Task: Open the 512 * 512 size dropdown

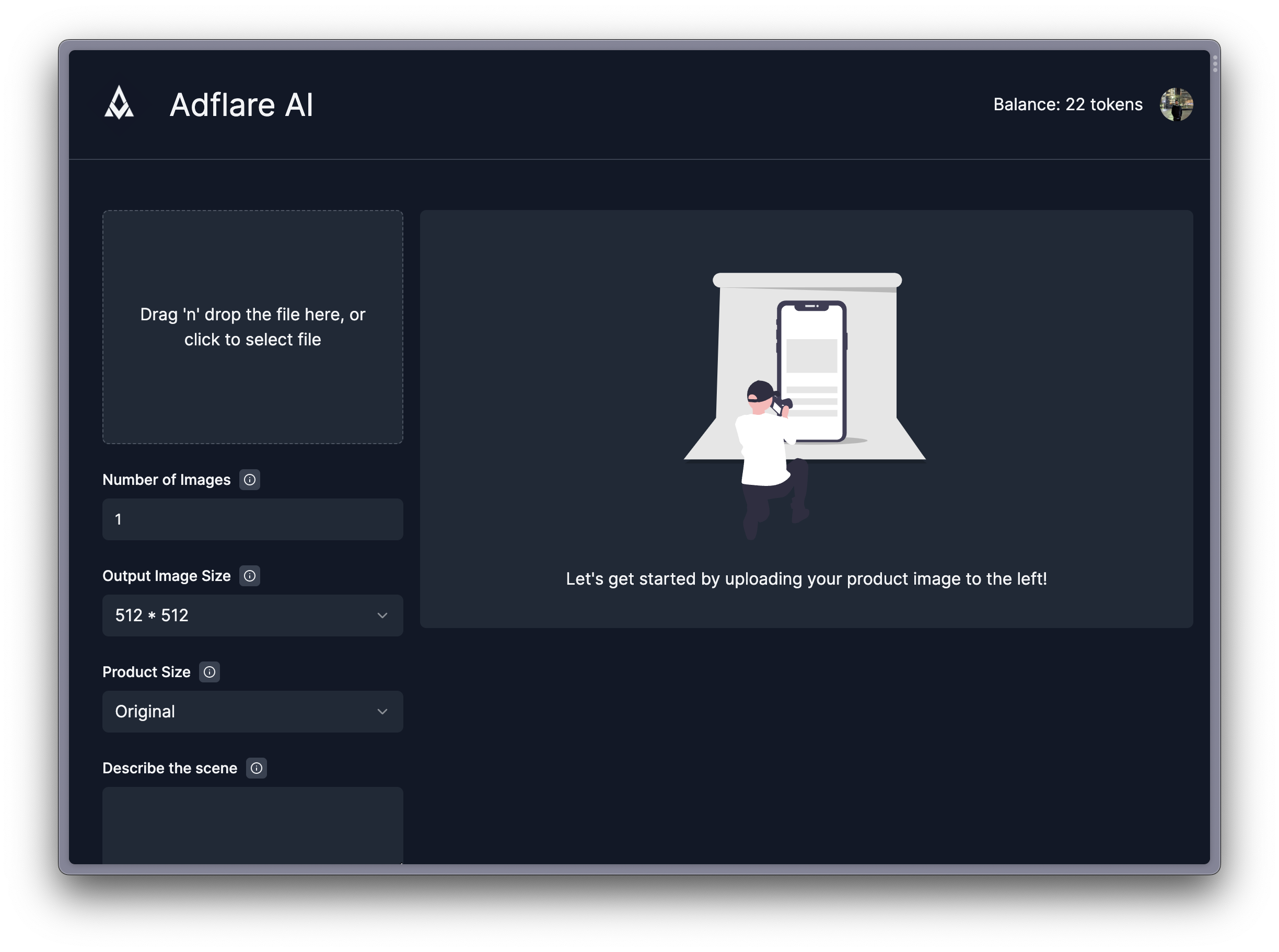Action: (252, 616)
